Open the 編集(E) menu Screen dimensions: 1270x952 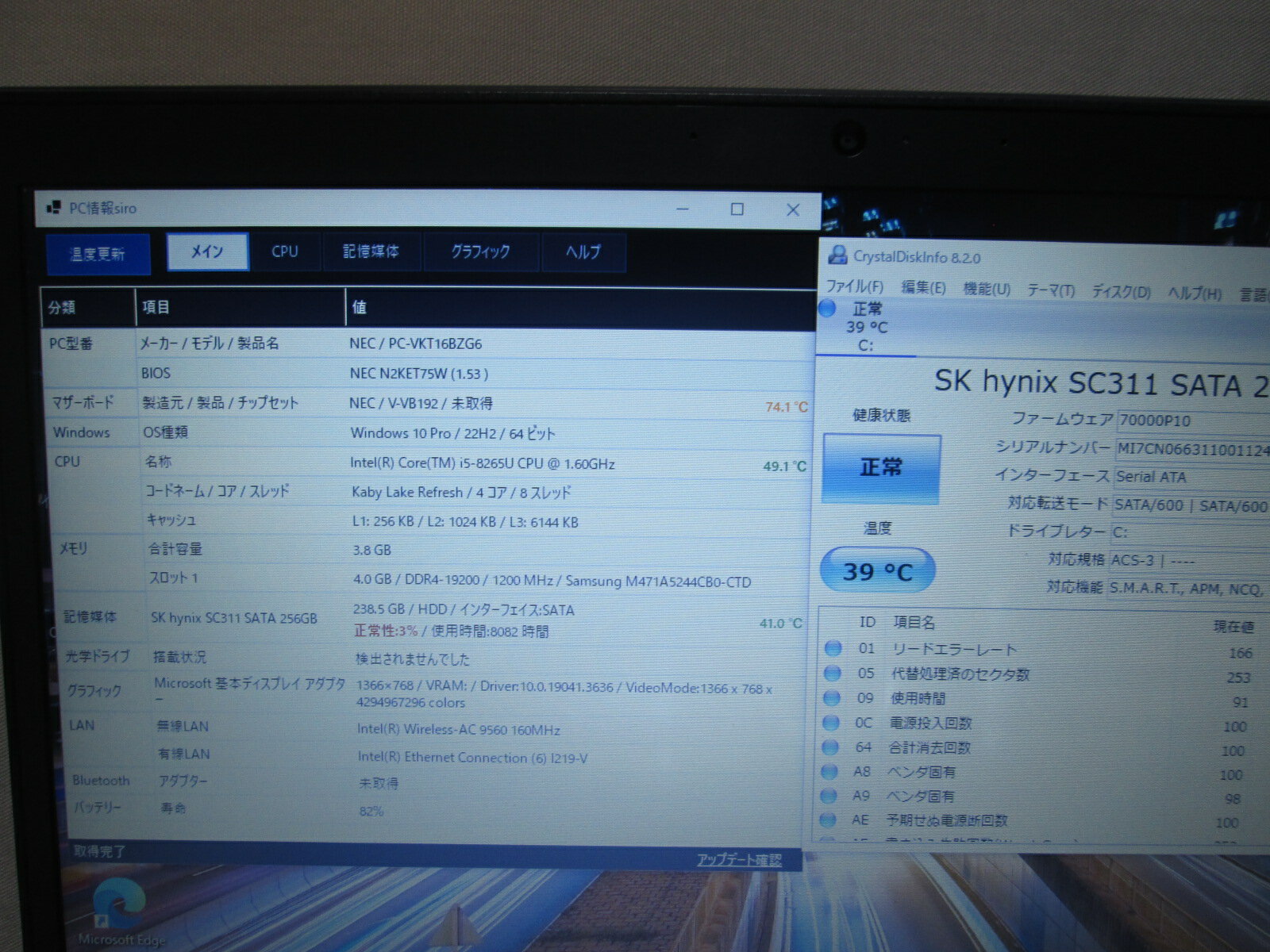click(x=923, y=287)
